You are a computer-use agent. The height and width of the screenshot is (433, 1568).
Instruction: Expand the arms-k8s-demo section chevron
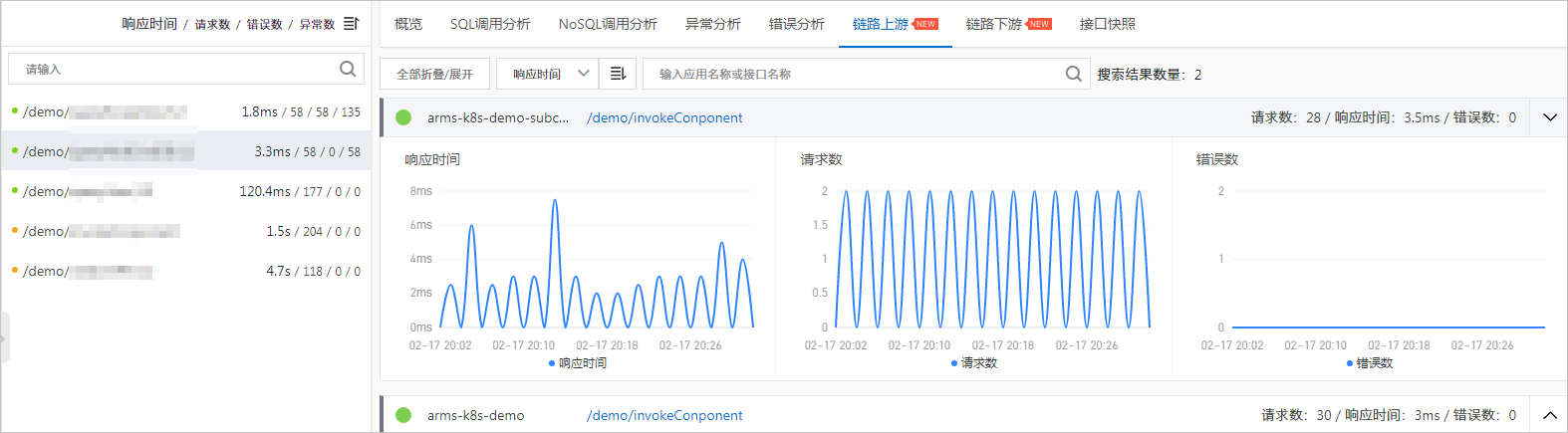(x=1550, y=415)
